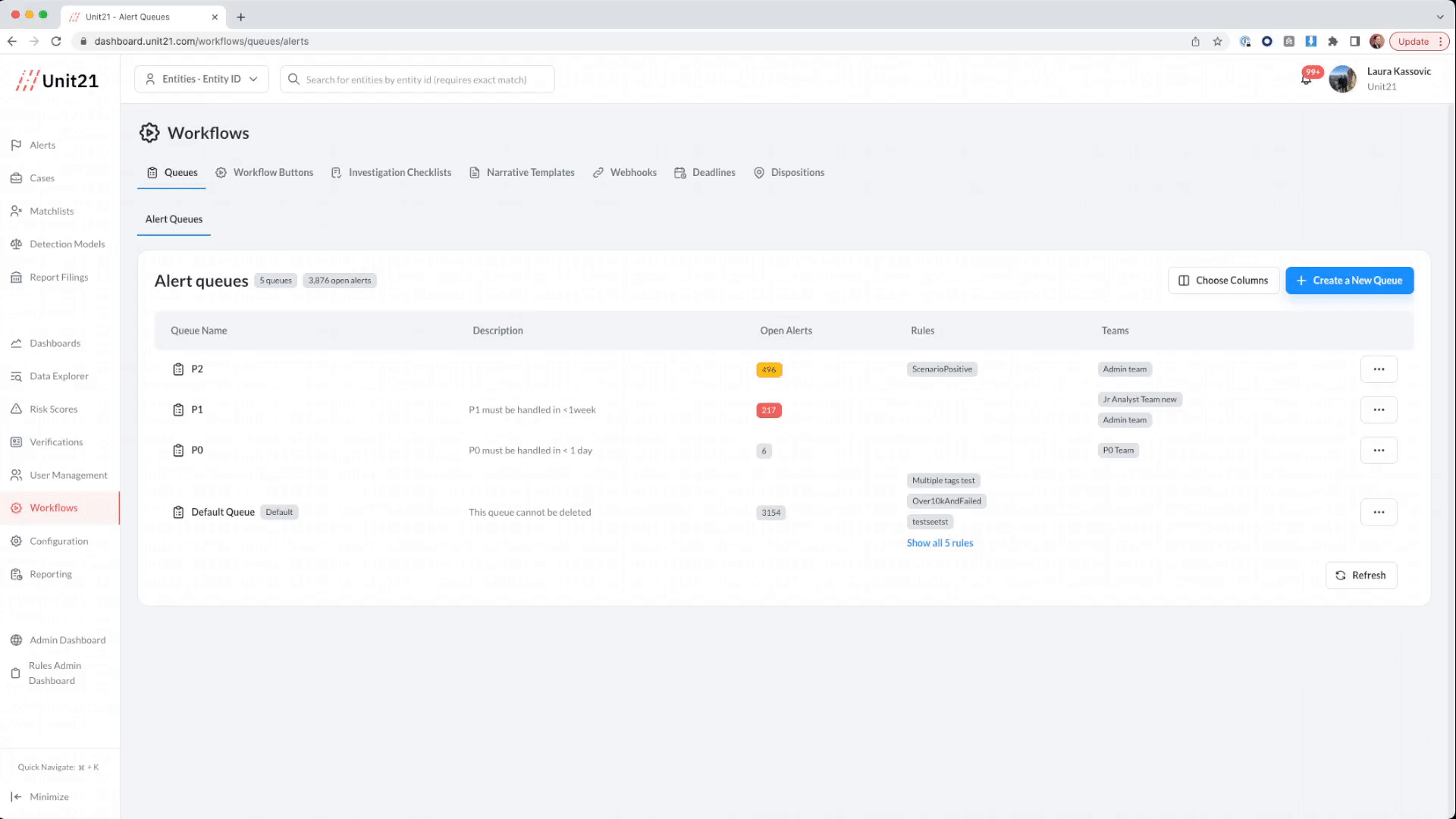Viewport: 1456px width, 819px height.
Task: Click the search magnifier icon
Action: coord(293,79)
